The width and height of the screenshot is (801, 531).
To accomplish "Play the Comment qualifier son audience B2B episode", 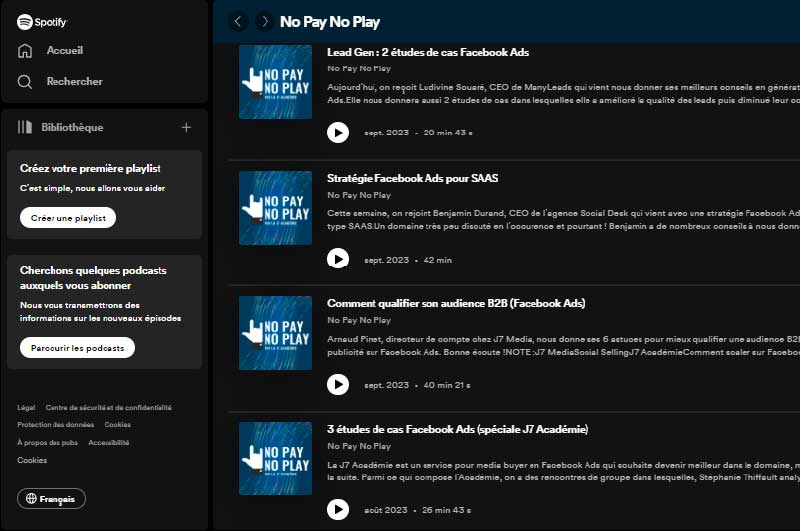I will click(x=338, y=384).
